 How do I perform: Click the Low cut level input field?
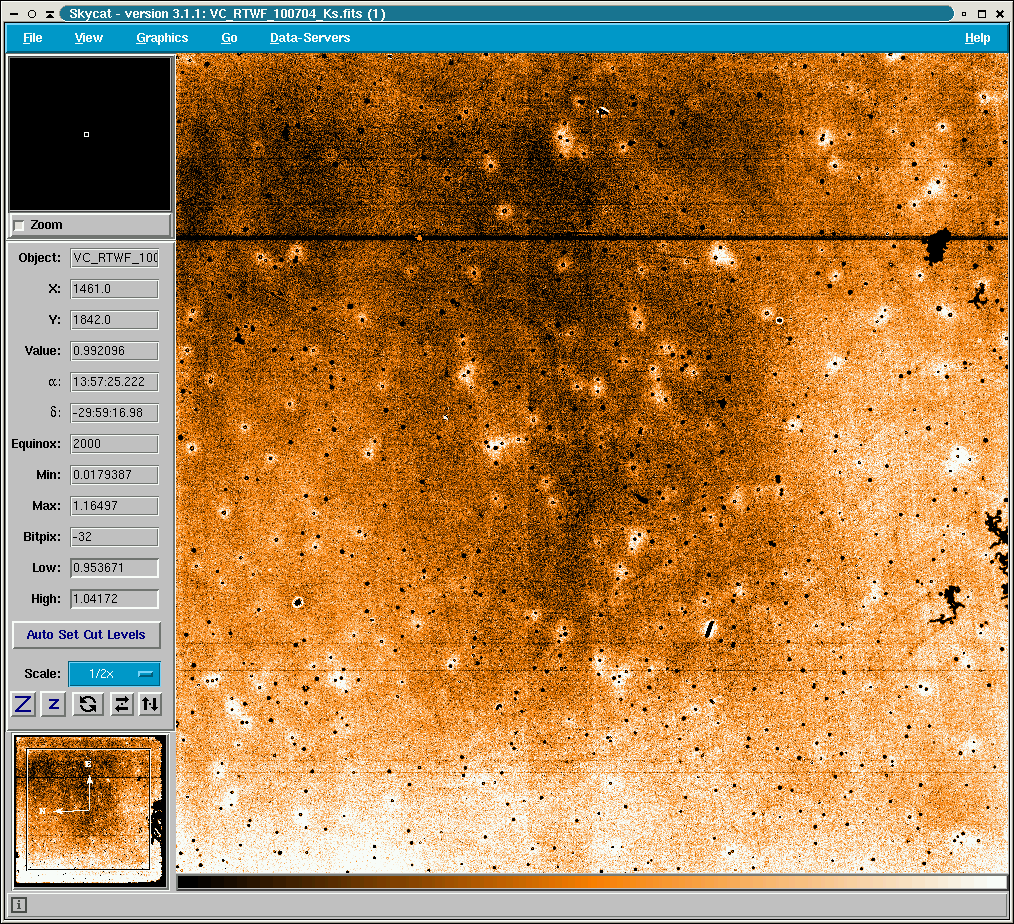coord(114,568)
